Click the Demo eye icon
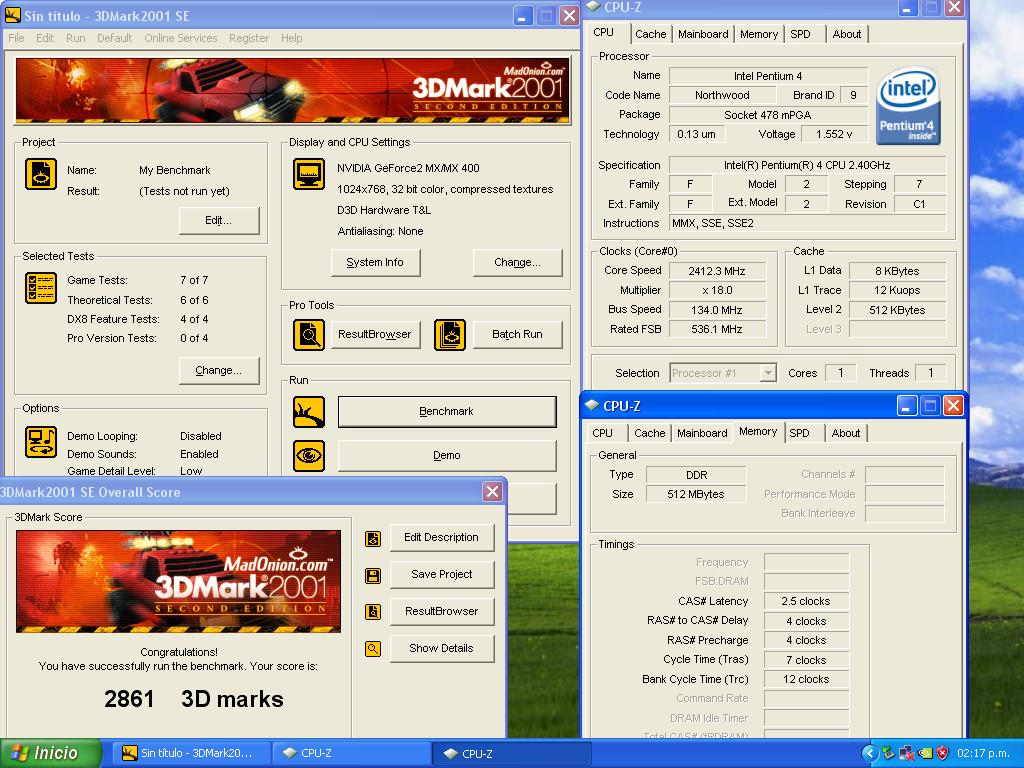The width and height of the screenshot is (1024, 768). point(308,456)
